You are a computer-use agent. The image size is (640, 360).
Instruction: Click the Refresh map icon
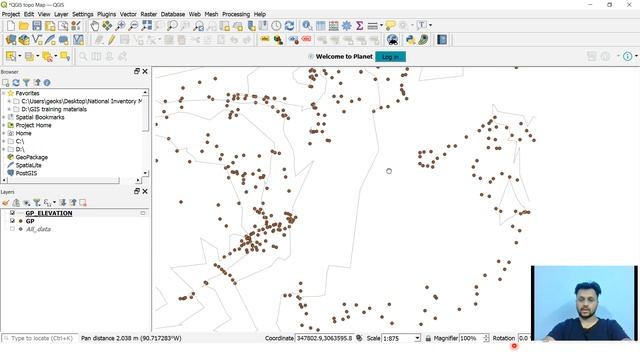pyautogui.click(x=289, y=26)
